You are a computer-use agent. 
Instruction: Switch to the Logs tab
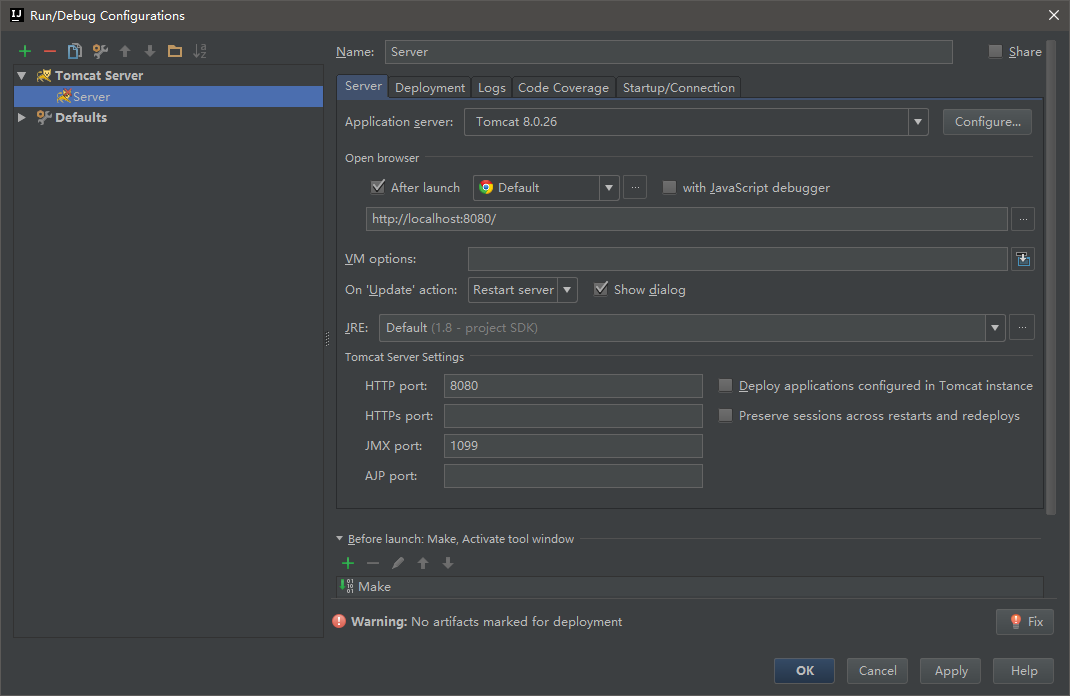[491, 87]
